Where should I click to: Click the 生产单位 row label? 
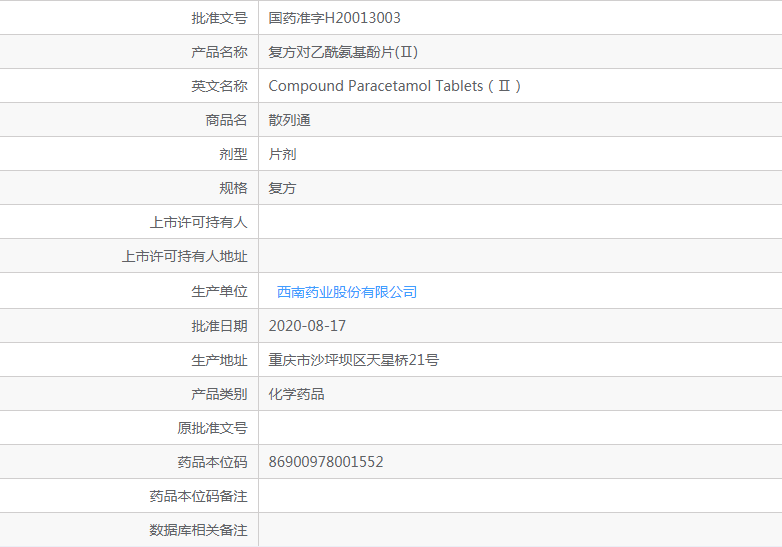coord(219,292)
